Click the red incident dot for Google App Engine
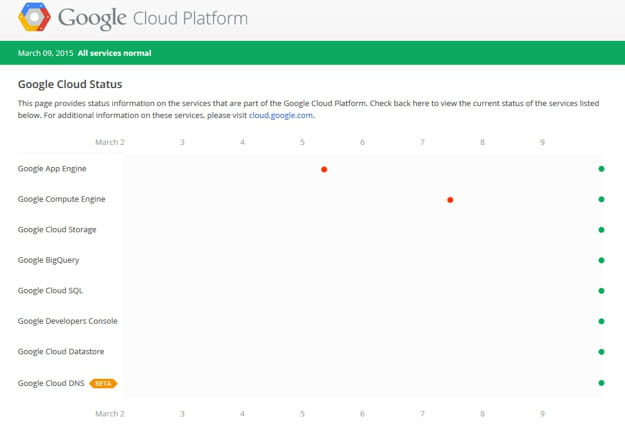The height and width of the screenshot is (425, 625). pyautogui.click(x=324, y=169)
